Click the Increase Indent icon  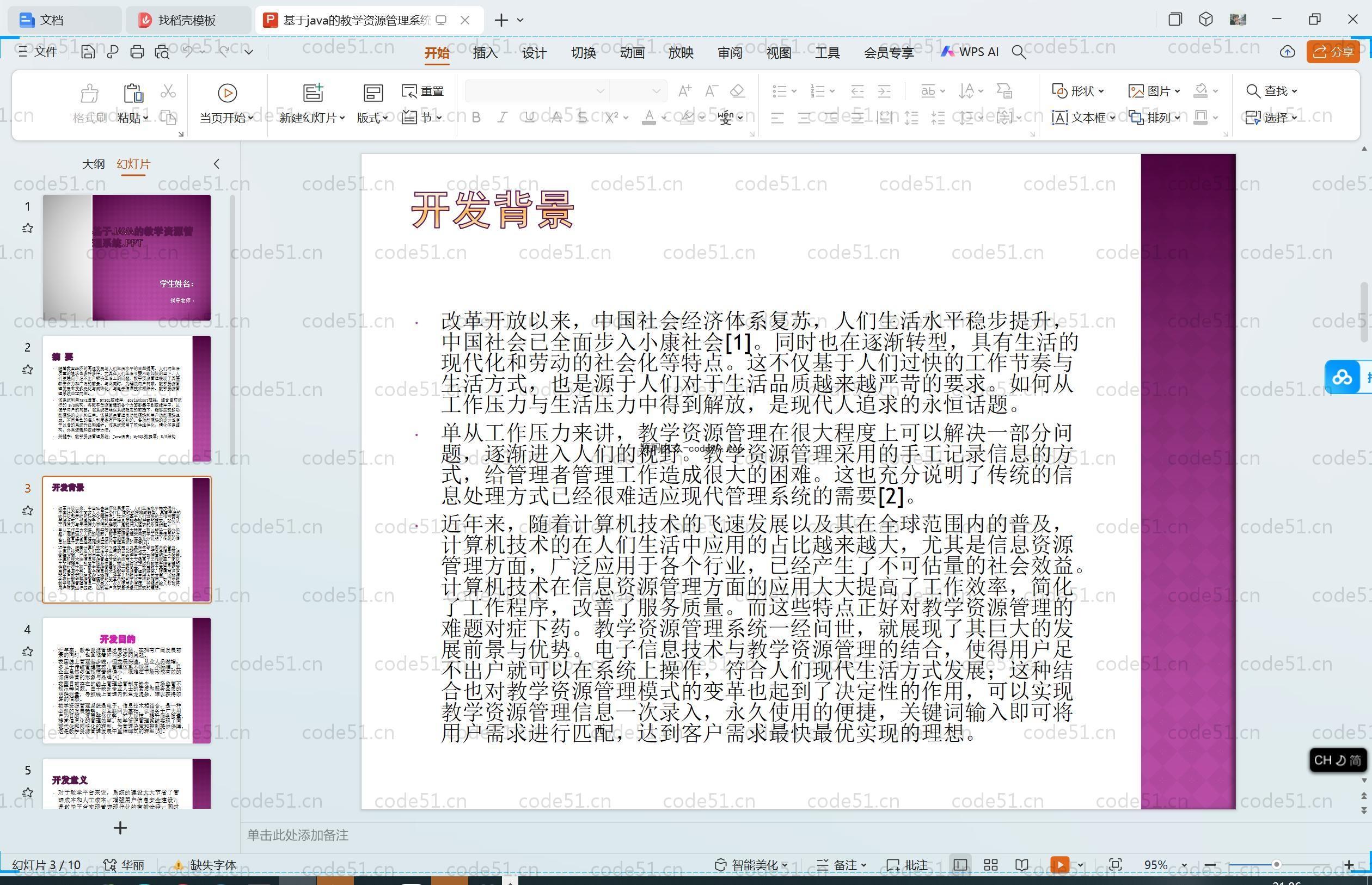click(x=884, y=91)
